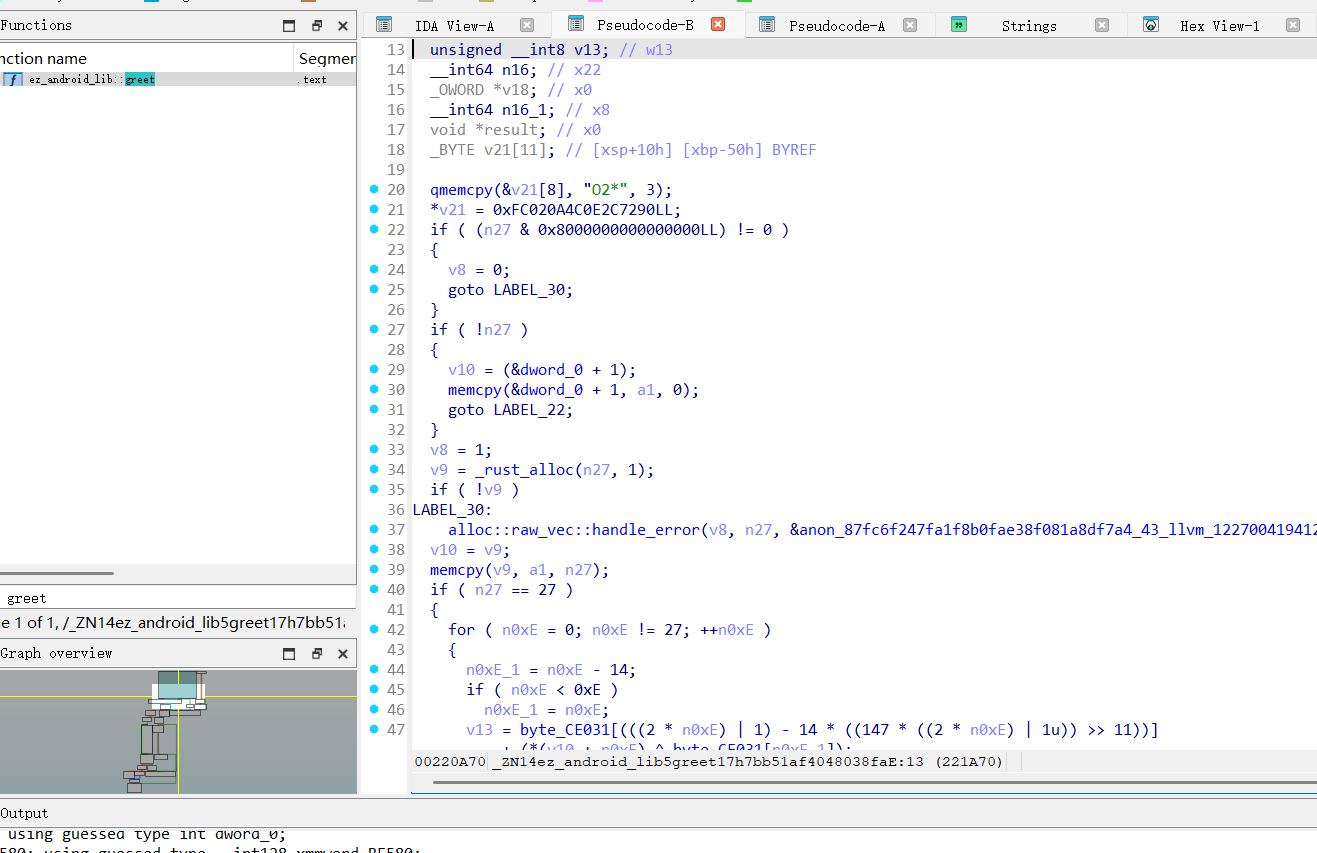Screen dimensions: 1317x853
Task: Float the Functions panel window
Action: pos(317,26)
